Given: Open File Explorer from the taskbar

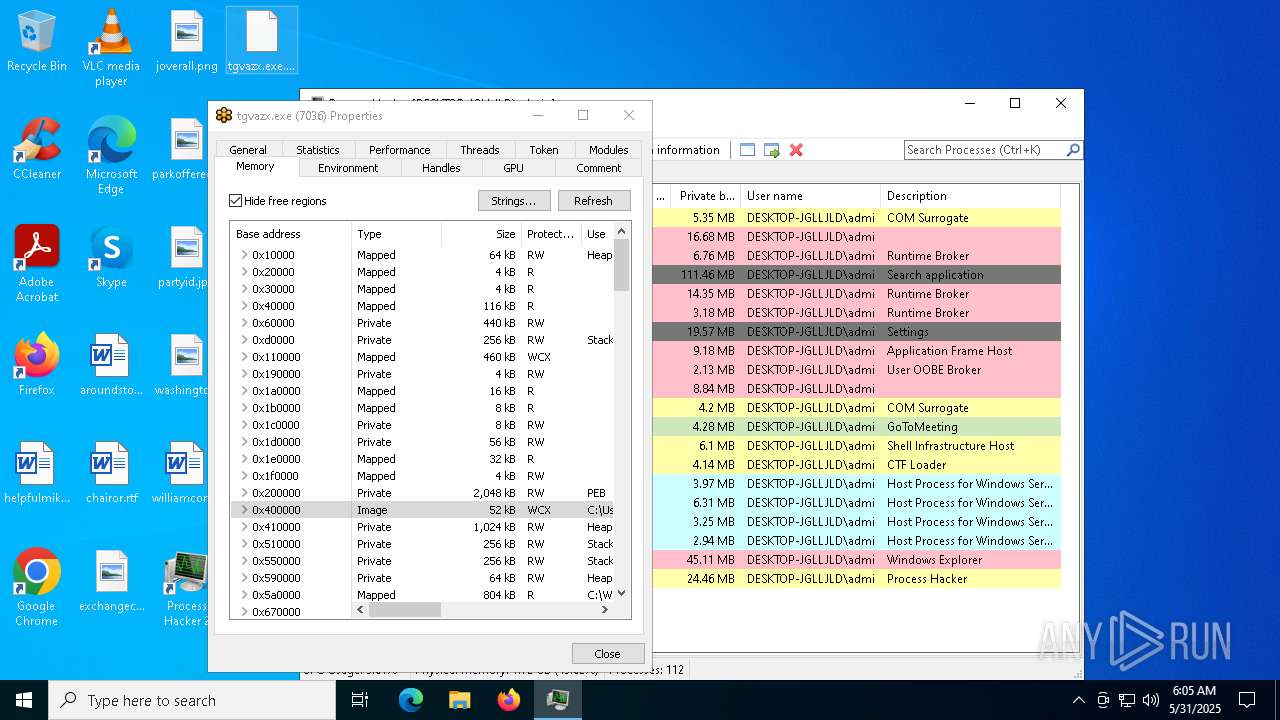Looking at the screenshot, I should [459, 700].
